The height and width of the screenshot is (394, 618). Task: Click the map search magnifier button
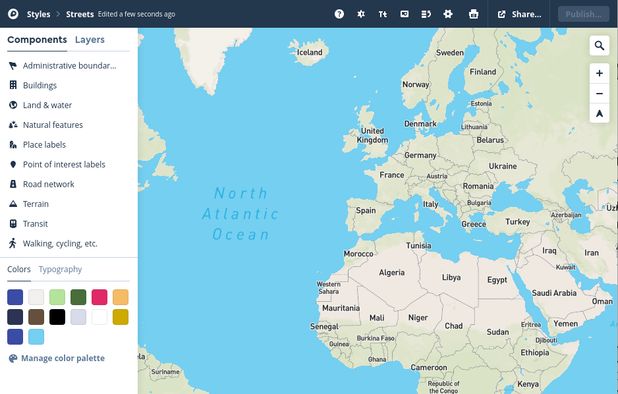point(599,46)
